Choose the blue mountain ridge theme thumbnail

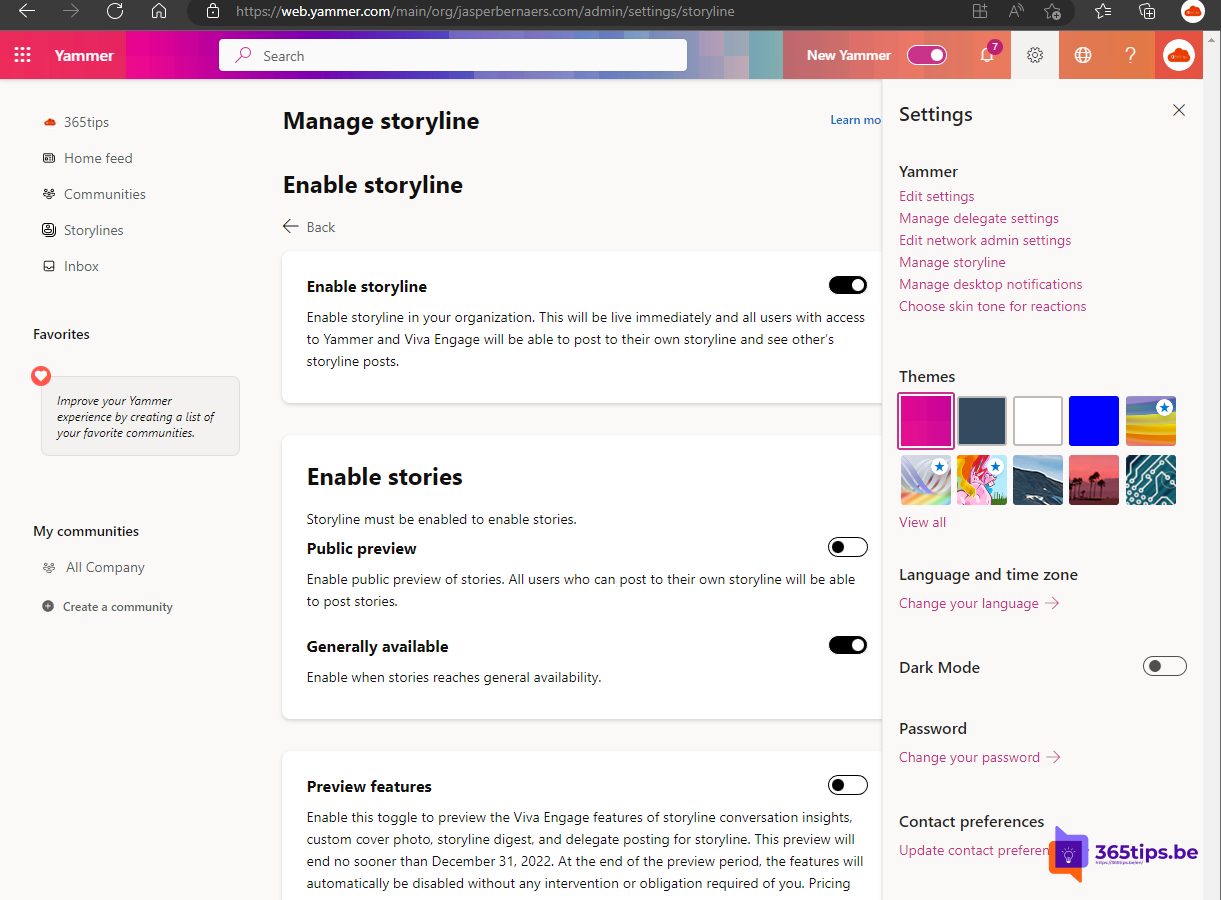[x=1038, y=480]
